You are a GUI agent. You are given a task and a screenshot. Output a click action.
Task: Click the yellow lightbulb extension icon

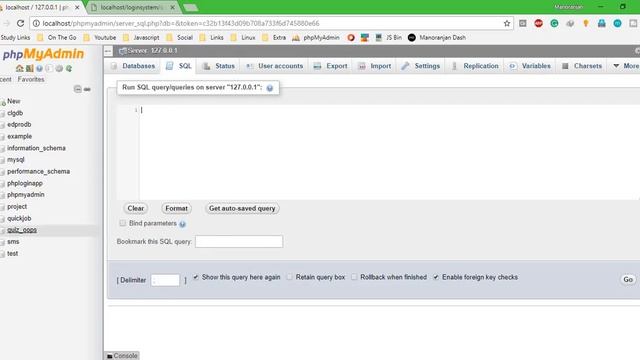pyautogui.click(x=586, y=23)
